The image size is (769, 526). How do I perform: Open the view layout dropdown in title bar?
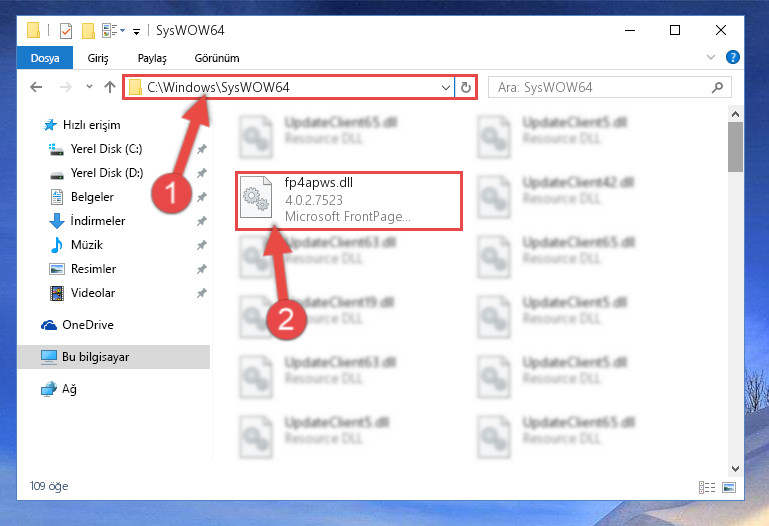click(113, 30)
